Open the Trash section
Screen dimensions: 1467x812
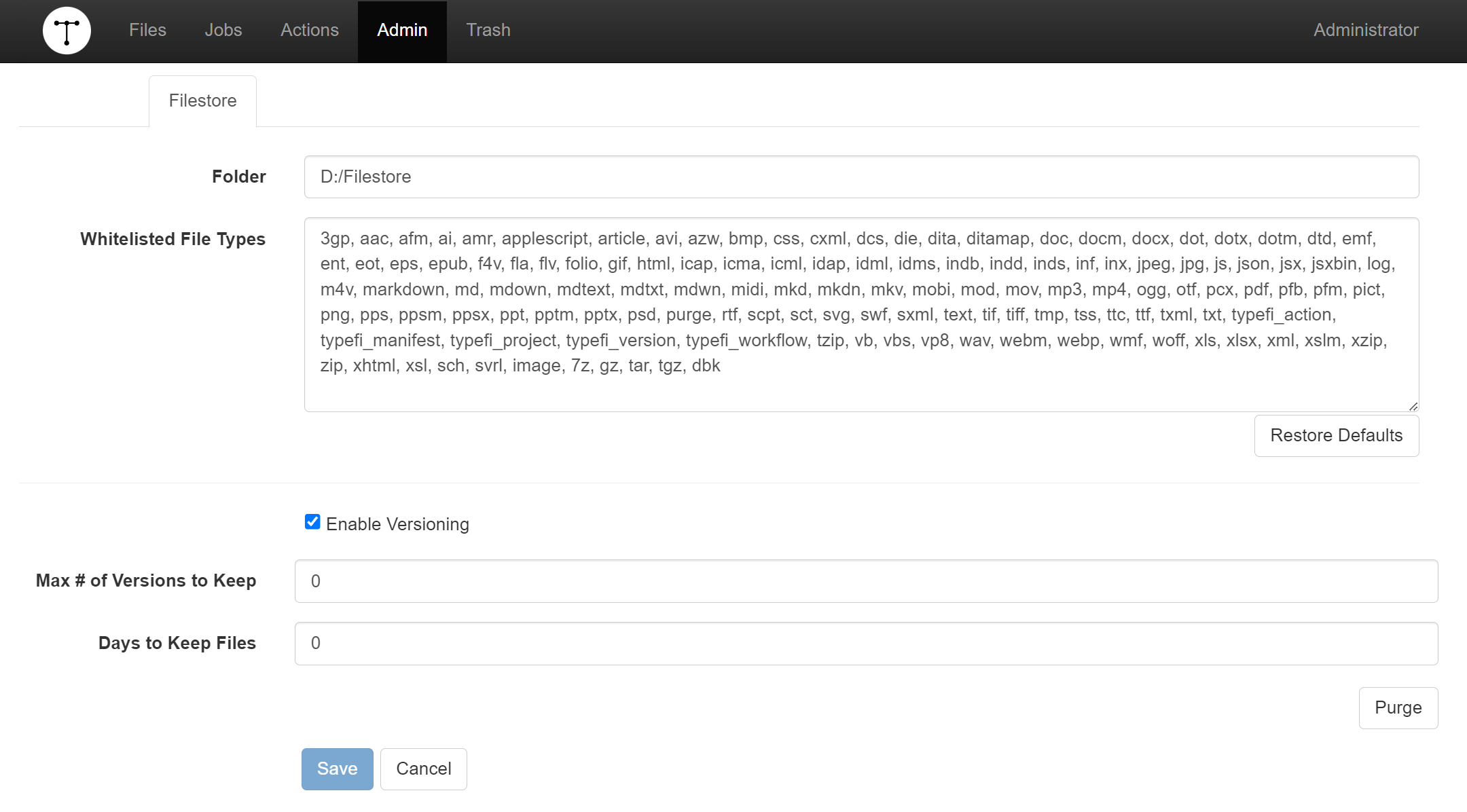[x=488, y=31]
